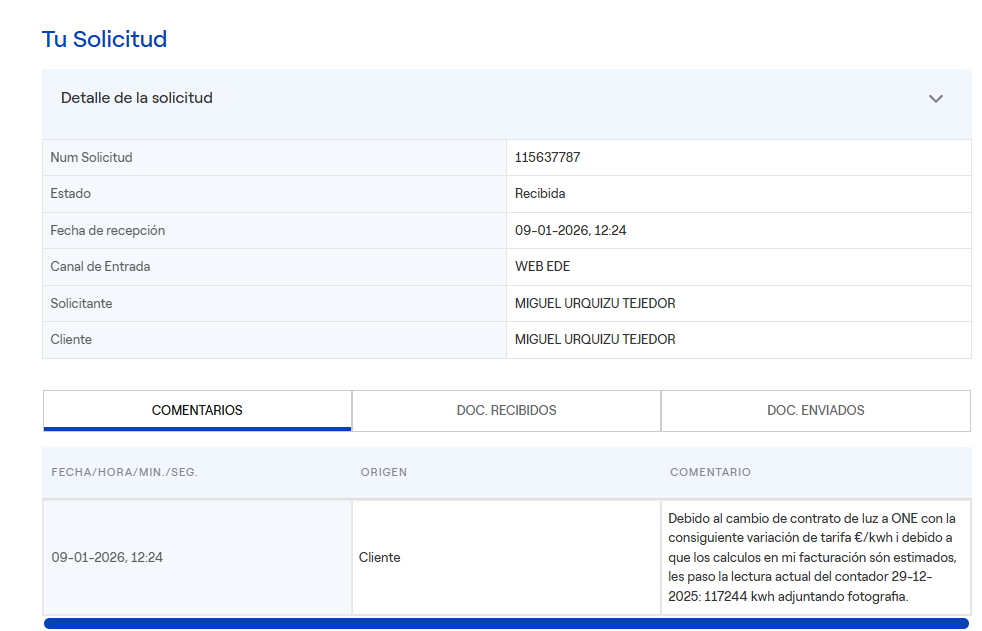982x631 pixels.
Task: Click the 'Recibida' status value
Action: [540, 194]
